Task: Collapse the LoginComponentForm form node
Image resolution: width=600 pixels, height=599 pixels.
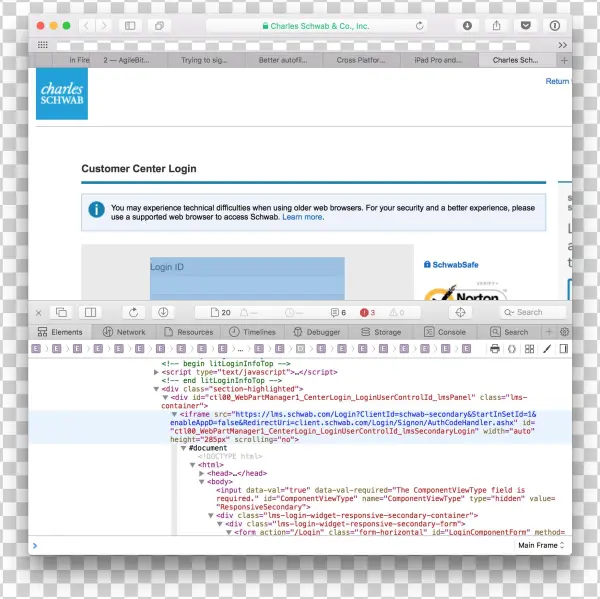Action: coord(229,532)
